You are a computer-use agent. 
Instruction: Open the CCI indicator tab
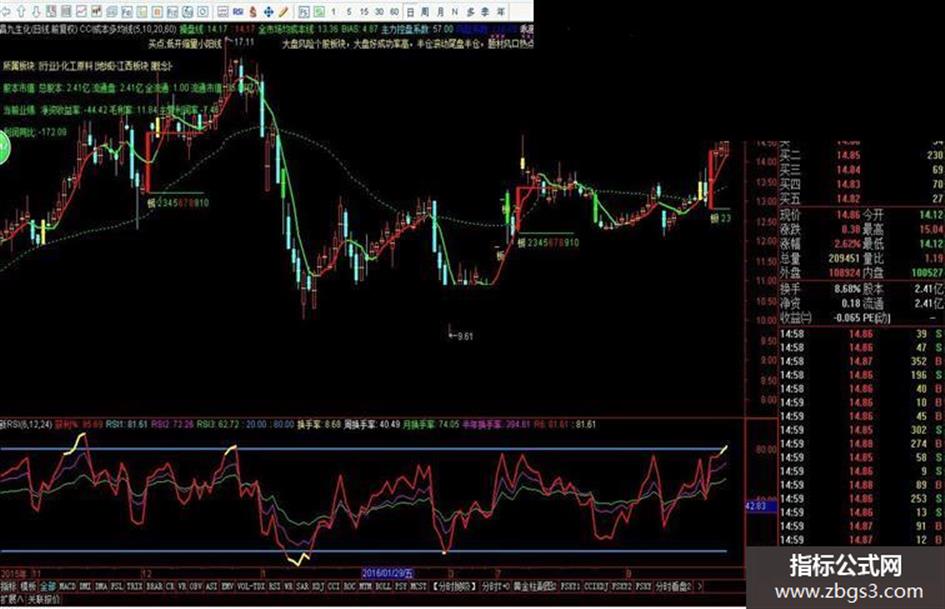point(333,587)
